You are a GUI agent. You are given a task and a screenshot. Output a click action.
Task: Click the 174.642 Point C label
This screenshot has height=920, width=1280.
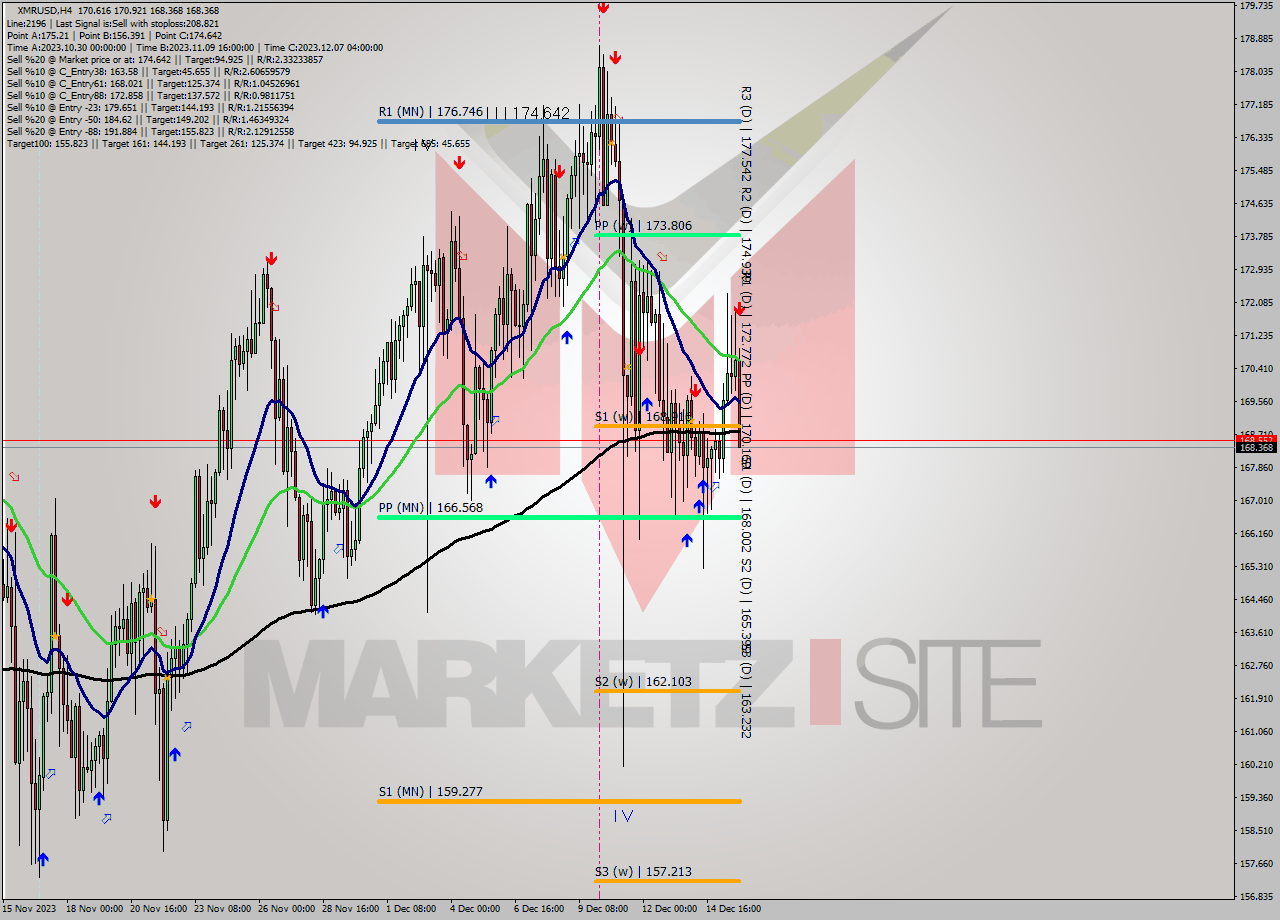[x=541, y=113]
